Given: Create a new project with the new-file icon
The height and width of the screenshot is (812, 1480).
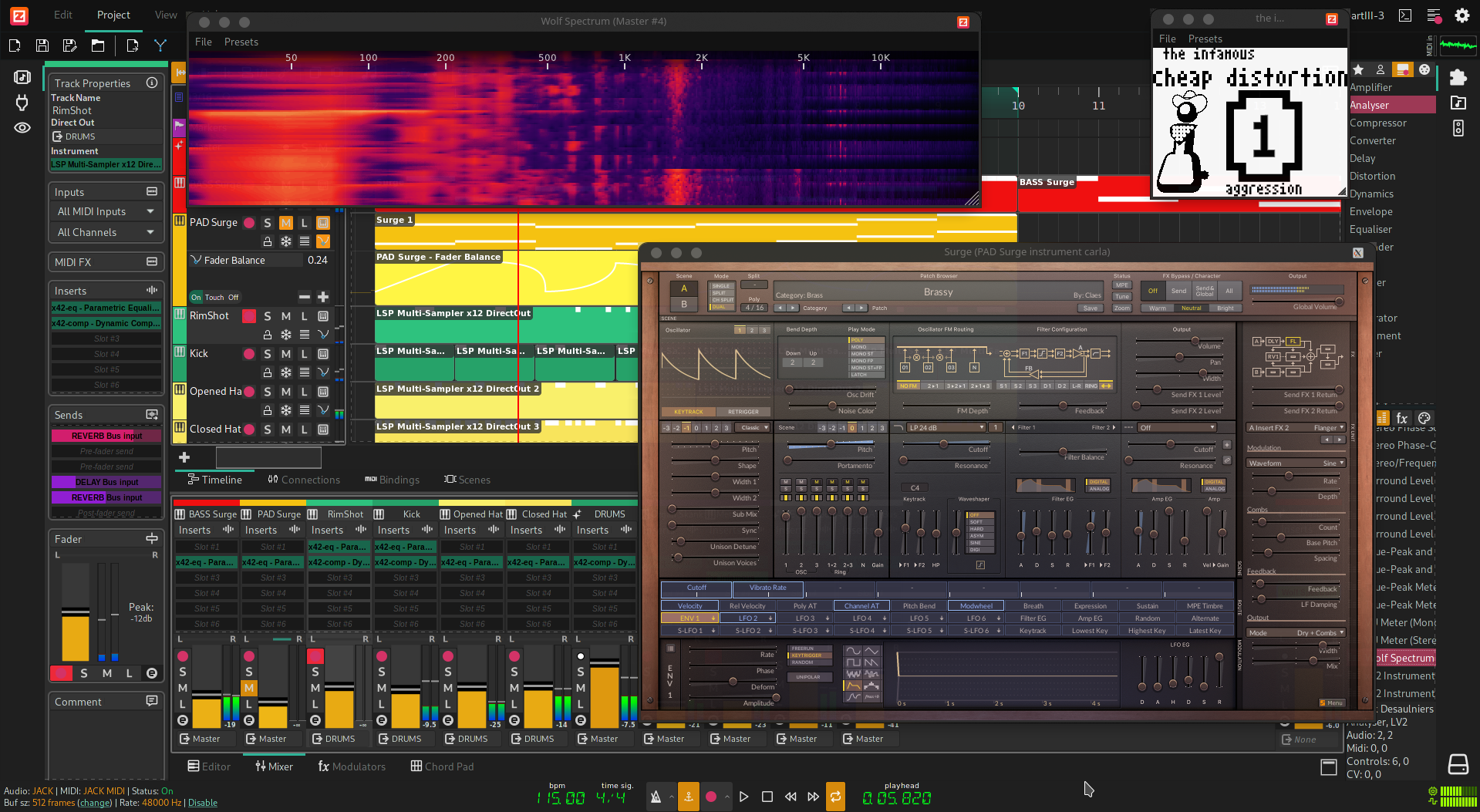Looking at the screenshot, I should click(15, 45).
